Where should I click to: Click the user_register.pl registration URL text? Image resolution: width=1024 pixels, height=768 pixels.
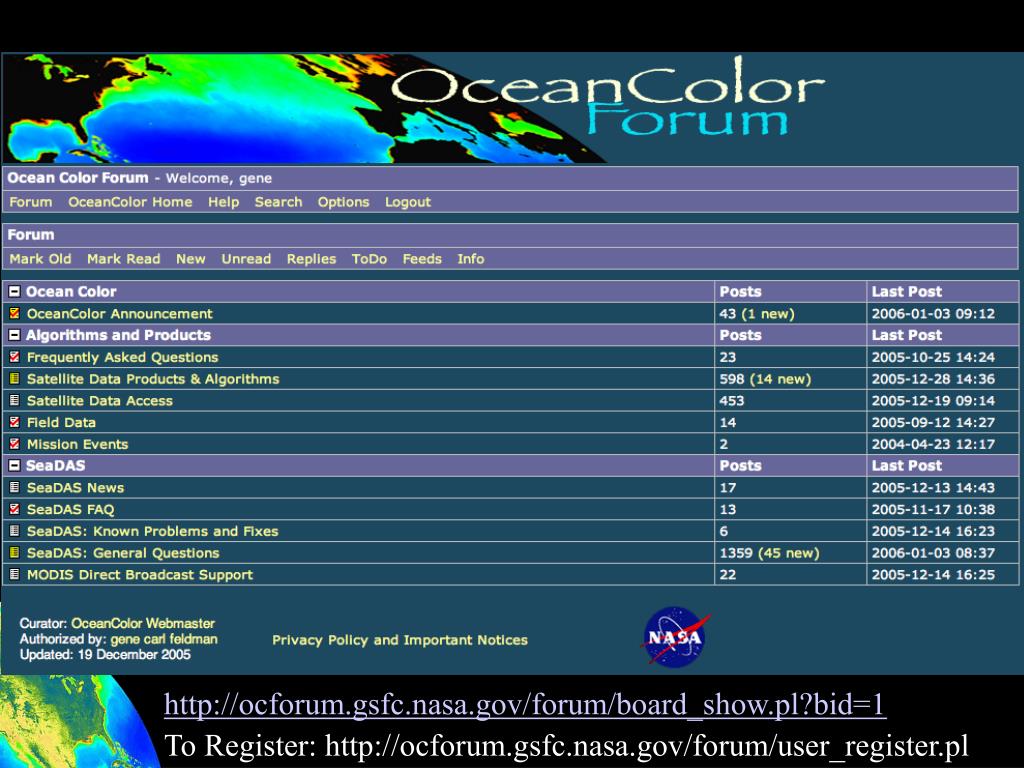tap(647, 745)
